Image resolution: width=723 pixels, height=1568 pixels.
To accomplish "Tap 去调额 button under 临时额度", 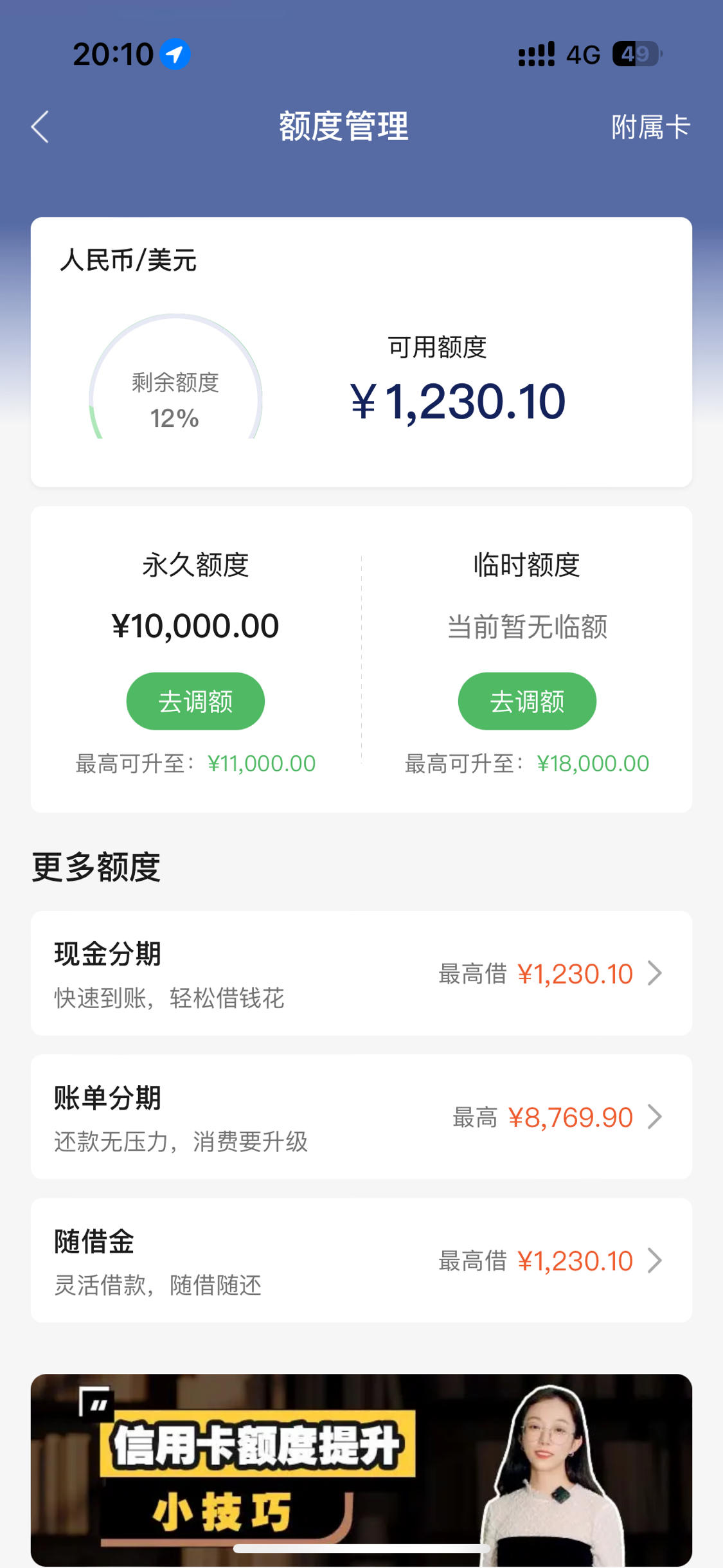I will [x=527, y=701].
